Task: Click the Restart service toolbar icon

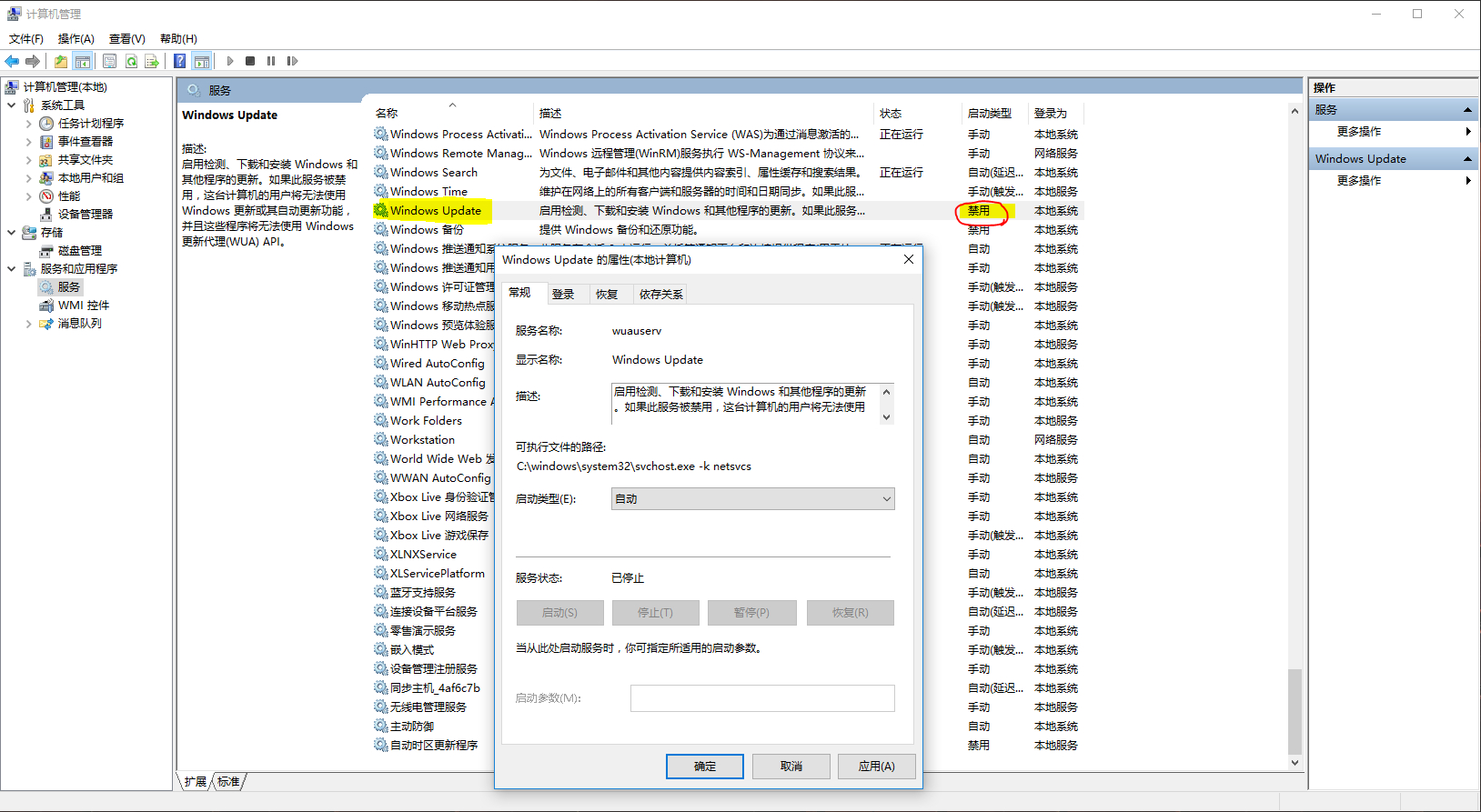Action: (x=292, y=61)
